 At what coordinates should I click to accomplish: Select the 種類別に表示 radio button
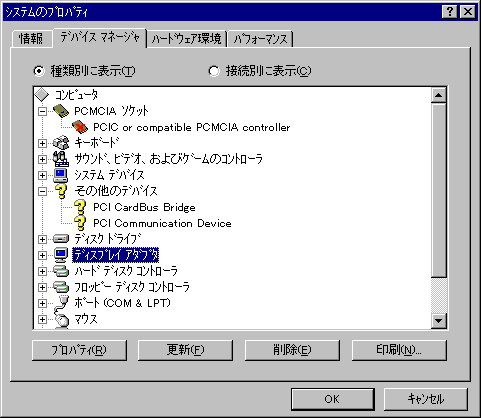point(39,71)
